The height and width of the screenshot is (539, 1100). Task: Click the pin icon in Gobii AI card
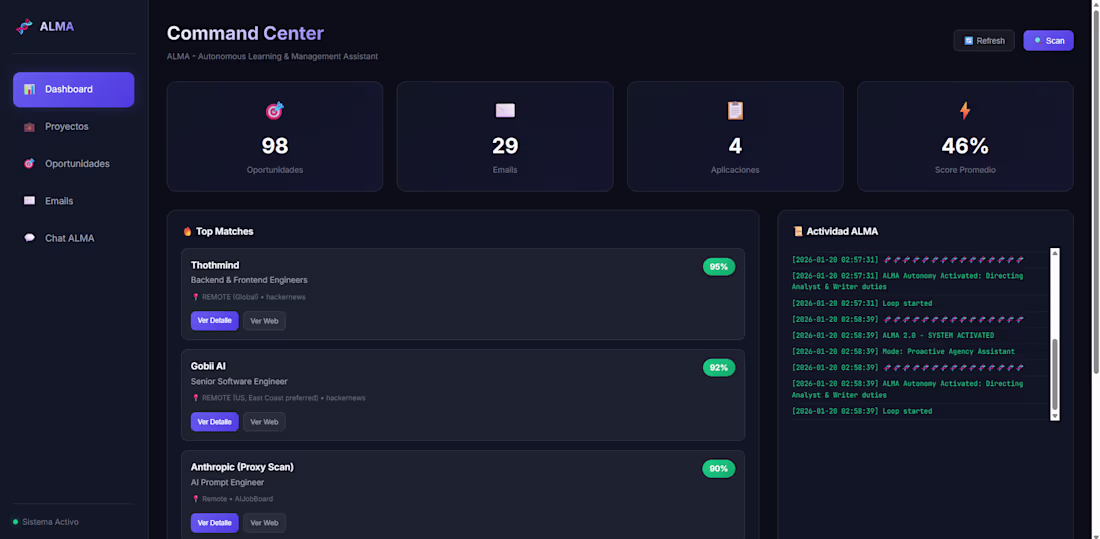pyautogui.click(x=196, y=398)
